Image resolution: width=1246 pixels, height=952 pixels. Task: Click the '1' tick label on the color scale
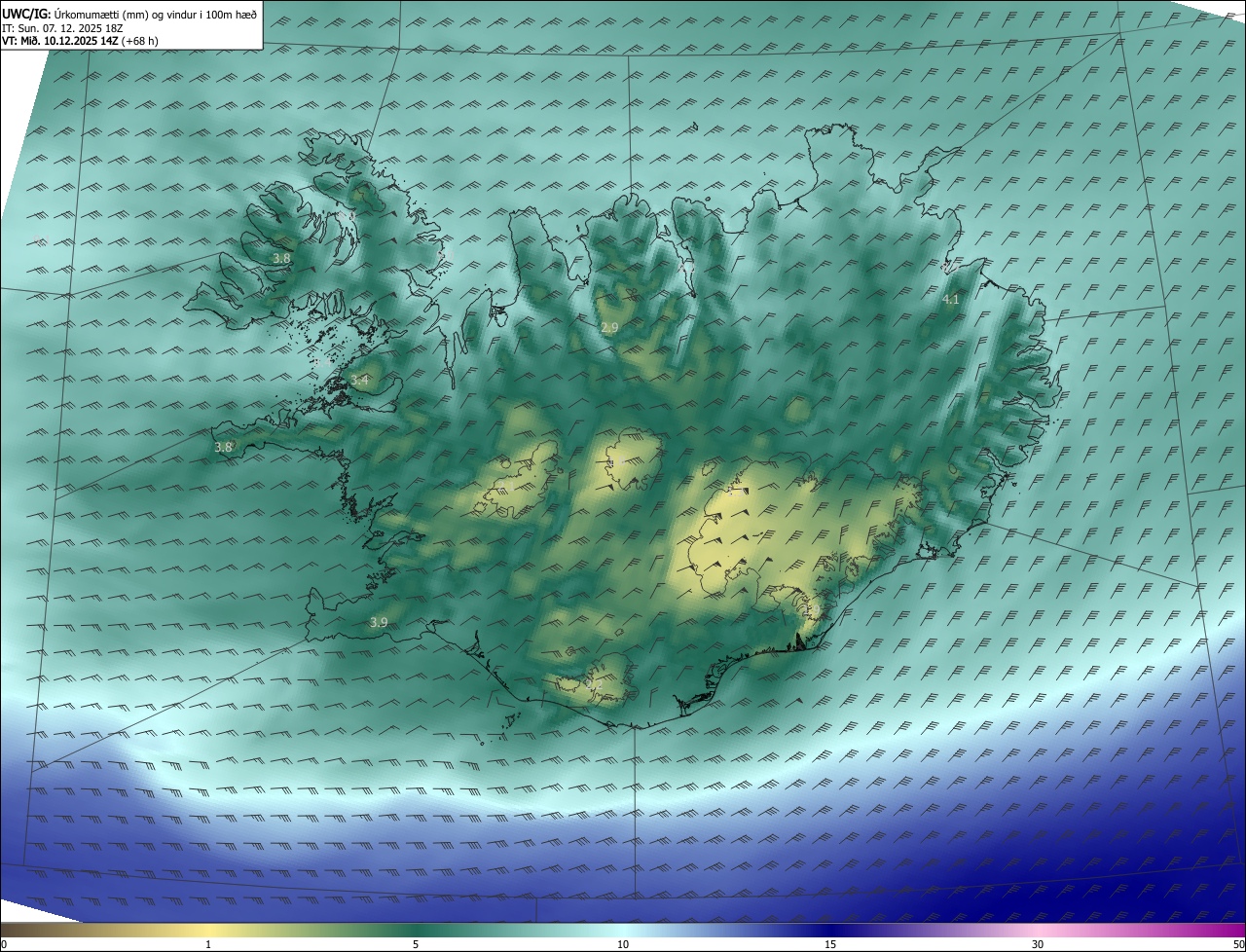pyautogui.click(x=208, y=944)
